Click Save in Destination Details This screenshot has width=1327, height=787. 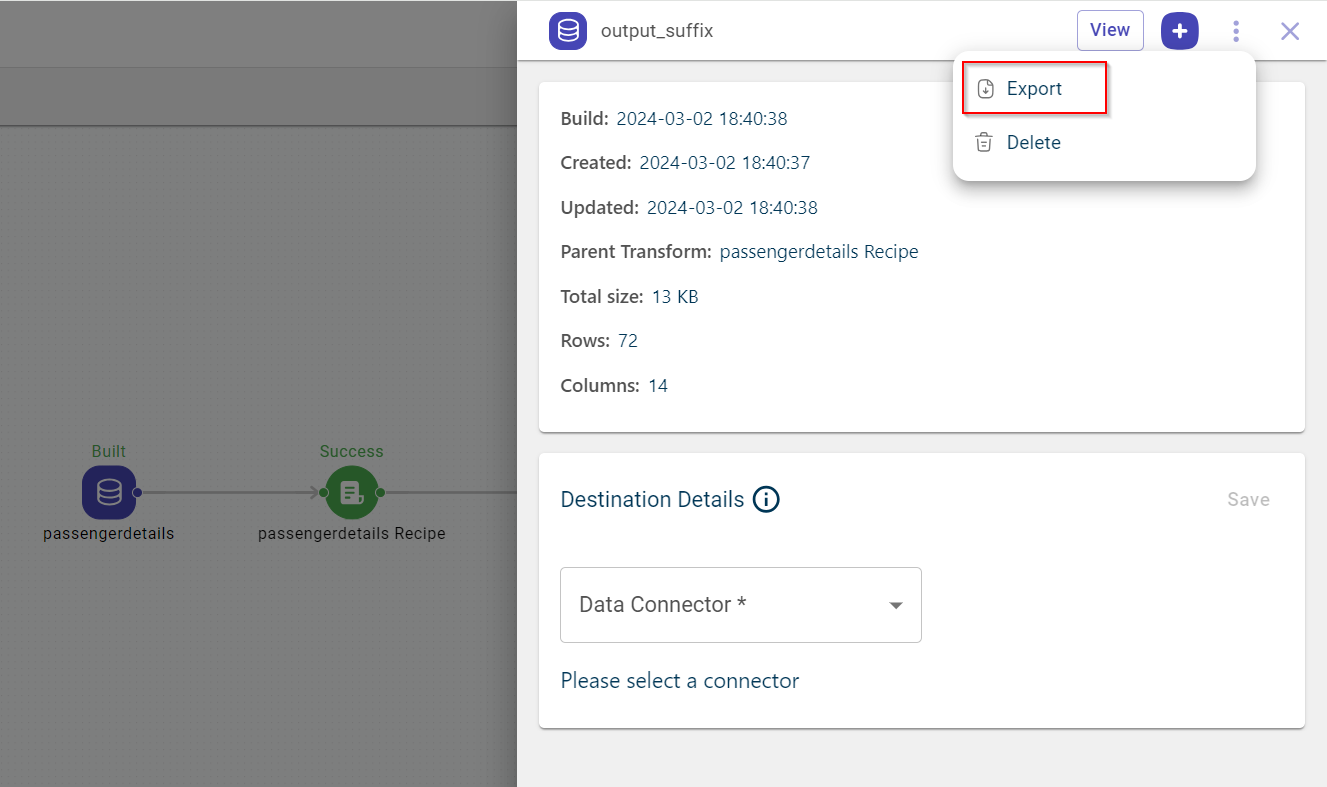coord(1248,500)
